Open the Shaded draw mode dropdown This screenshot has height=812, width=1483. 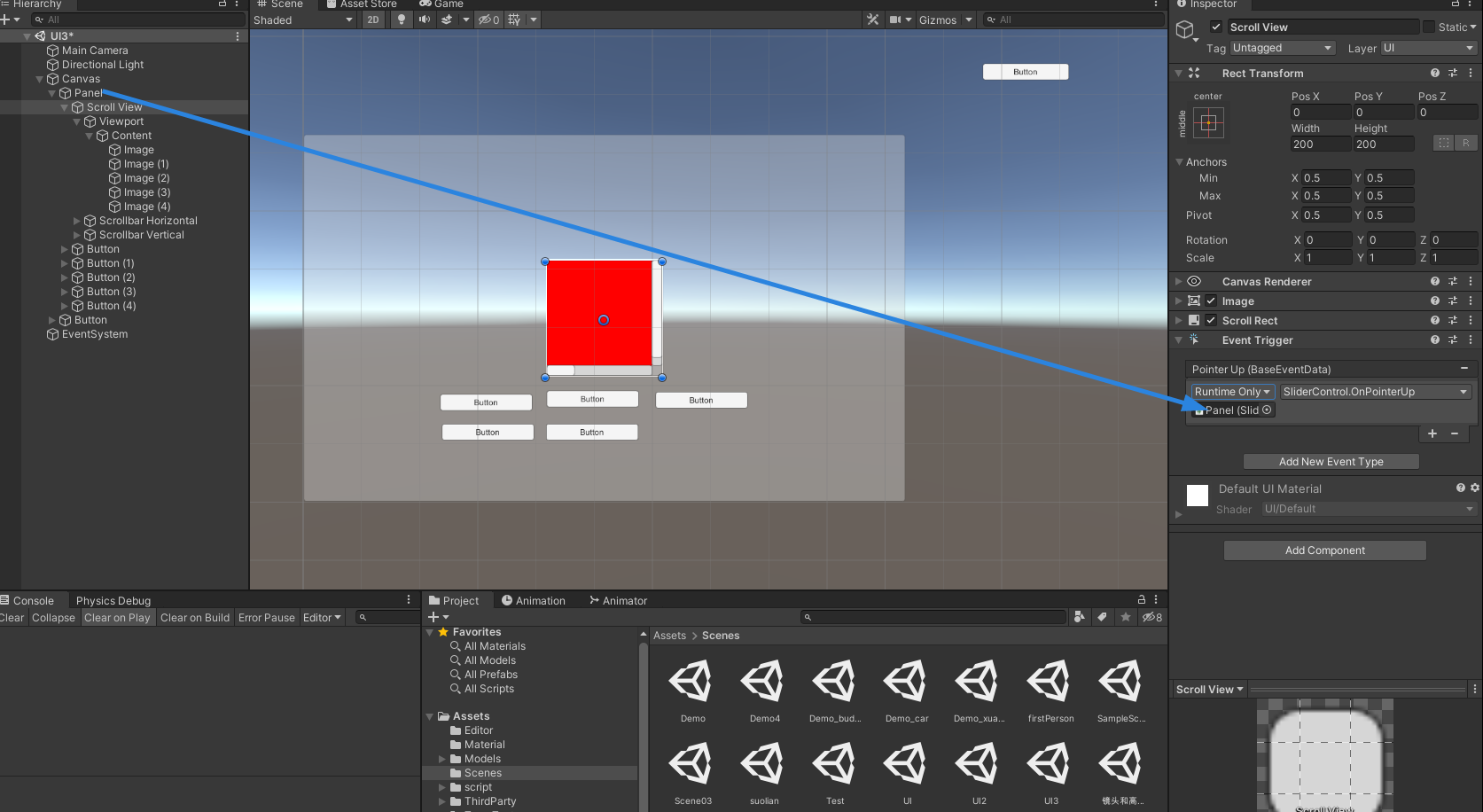(302, 20)
